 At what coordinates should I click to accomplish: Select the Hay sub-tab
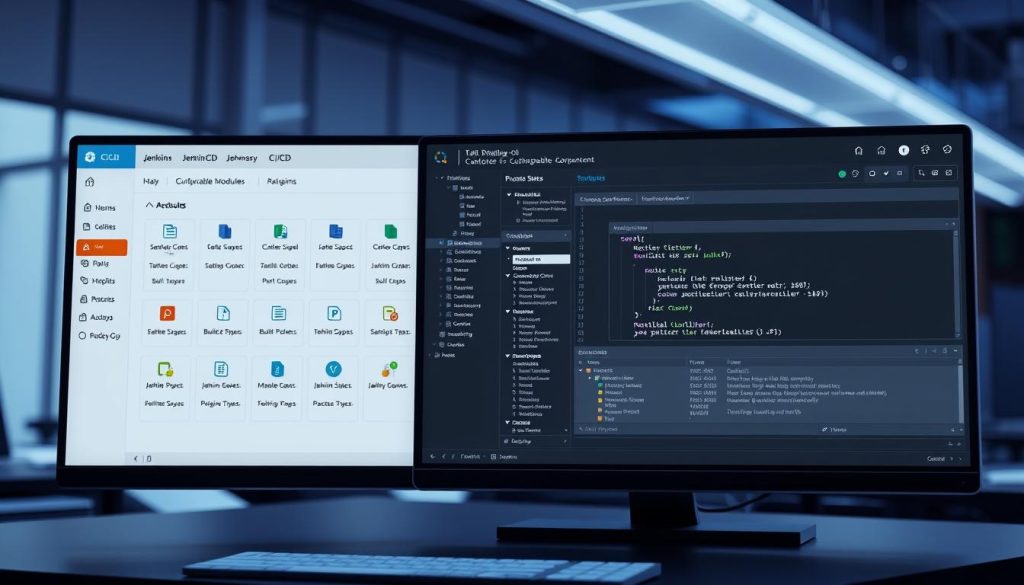pos(151,182)
